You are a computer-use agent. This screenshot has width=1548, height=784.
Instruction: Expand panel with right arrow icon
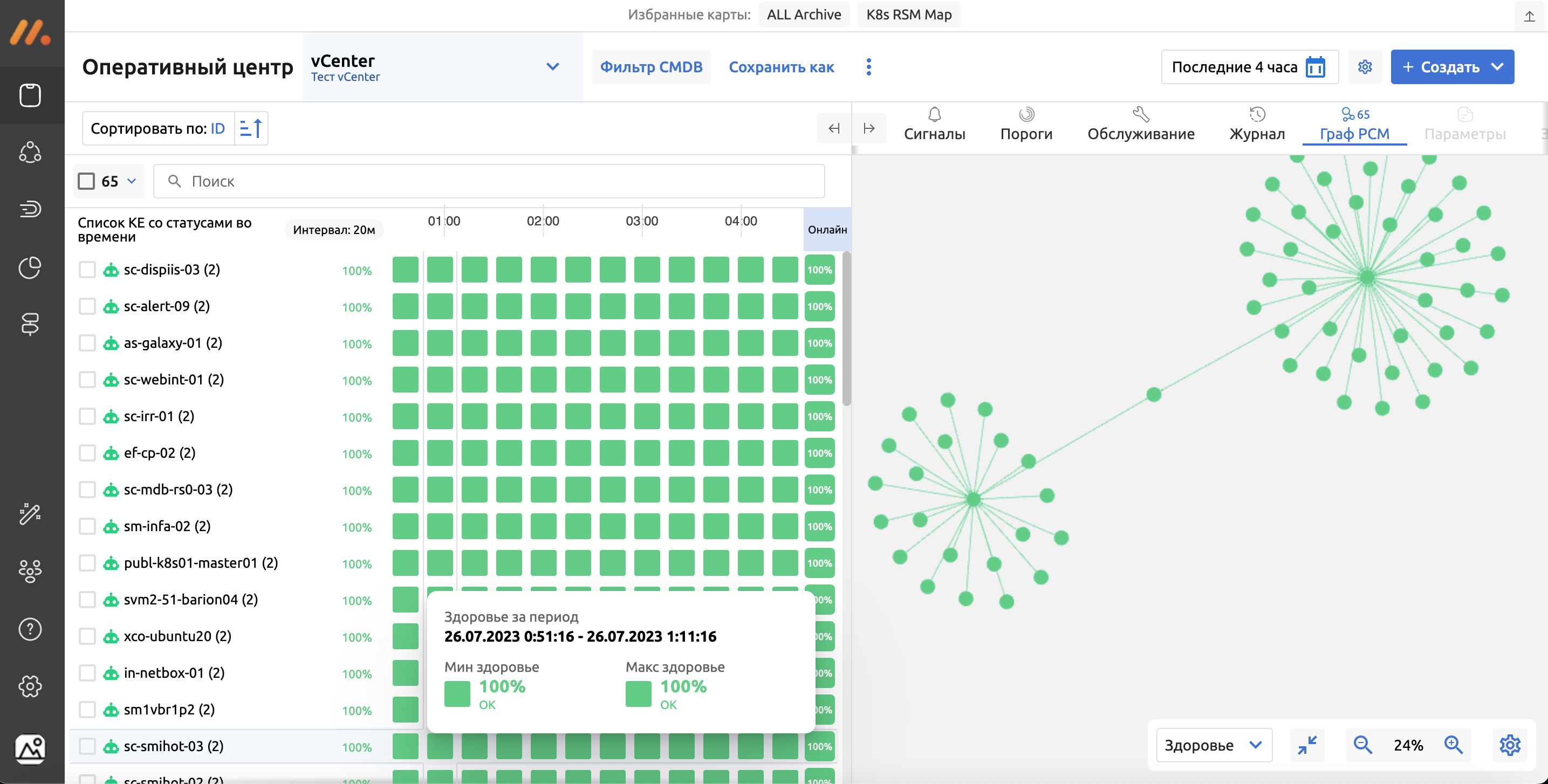click(x=869, y=128)
